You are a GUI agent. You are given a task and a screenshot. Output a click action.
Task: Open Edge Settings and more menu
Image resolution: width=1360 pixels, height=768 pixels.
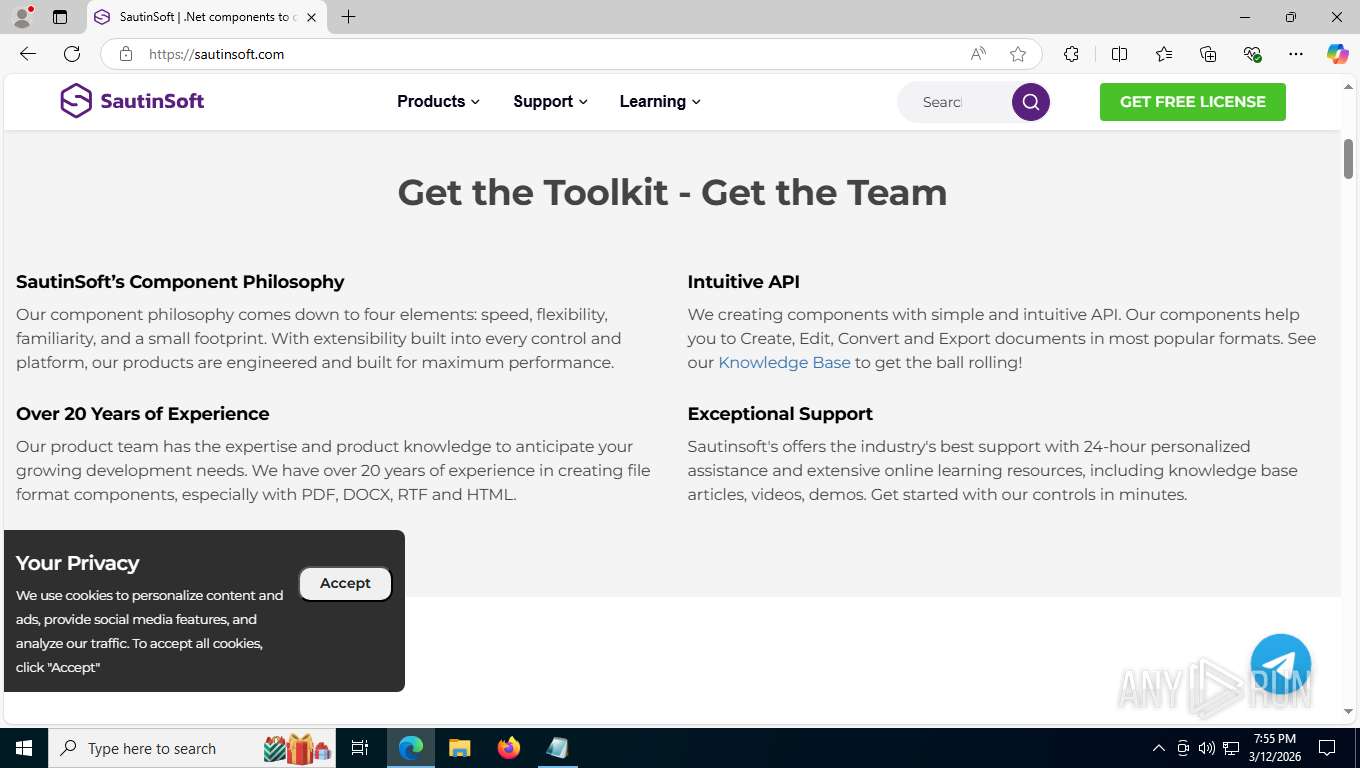point(1296,54)
